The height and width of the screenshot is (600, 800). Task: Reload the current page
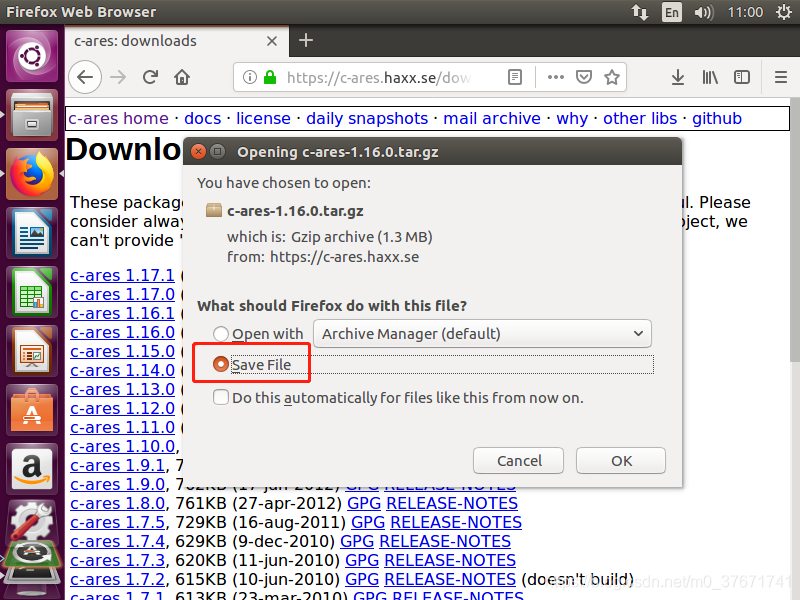(x=150, y=77)
